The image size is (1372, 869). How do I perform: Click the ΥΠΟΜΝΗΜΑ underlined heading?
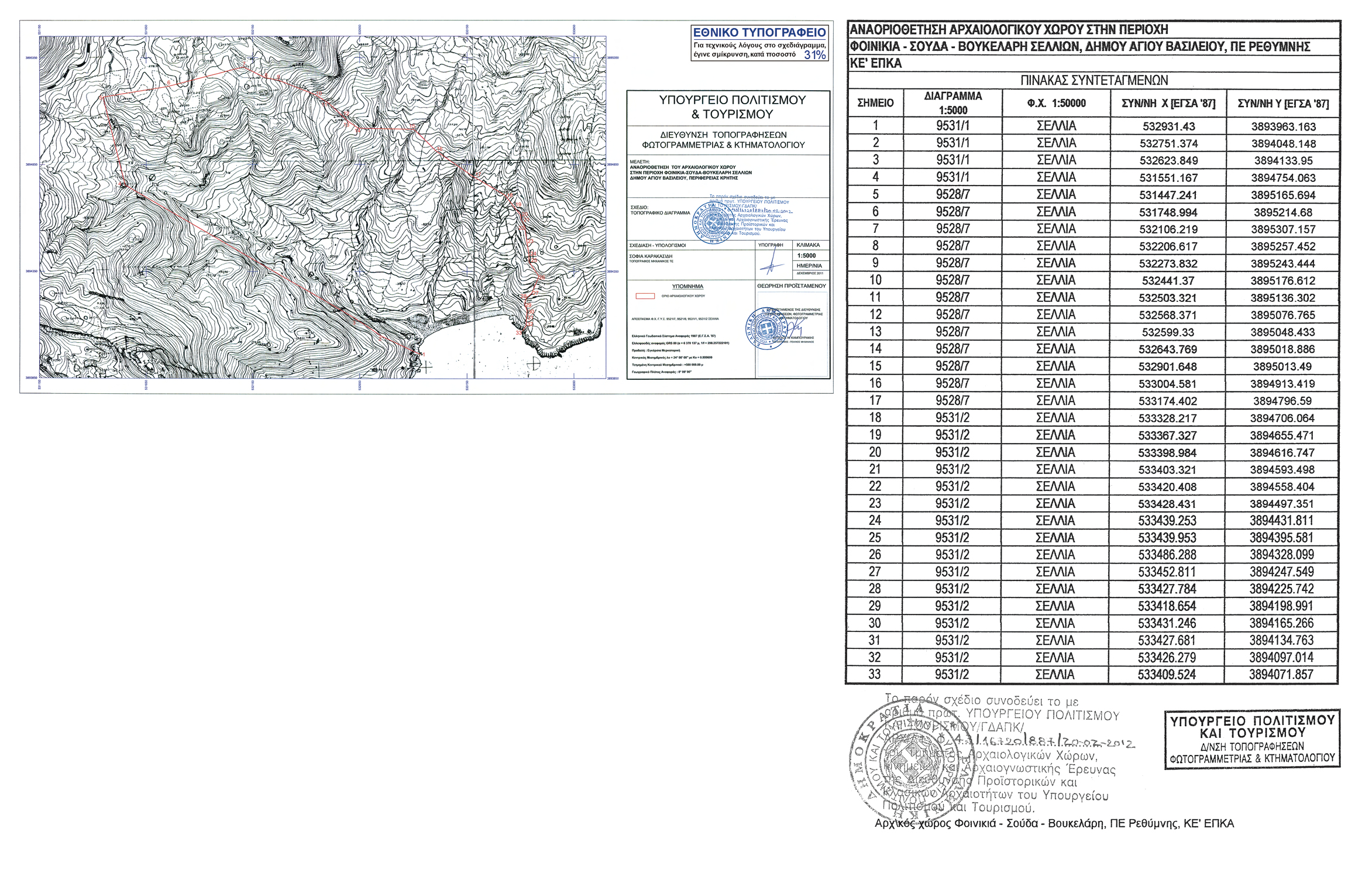point(687,287)
